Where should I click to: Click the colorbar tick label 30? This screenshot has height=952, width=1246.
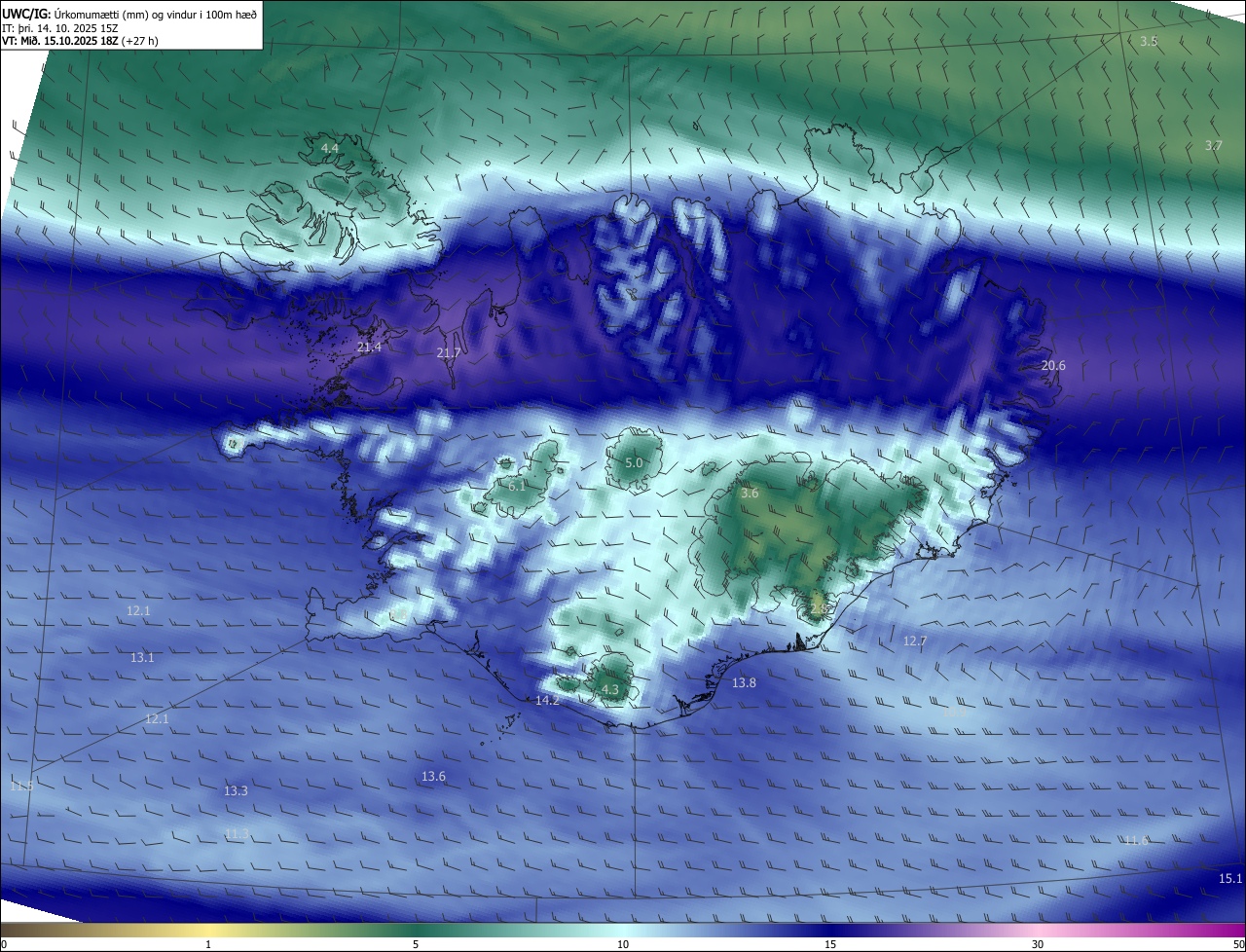pyautogui.click(x=1038, y=944)
